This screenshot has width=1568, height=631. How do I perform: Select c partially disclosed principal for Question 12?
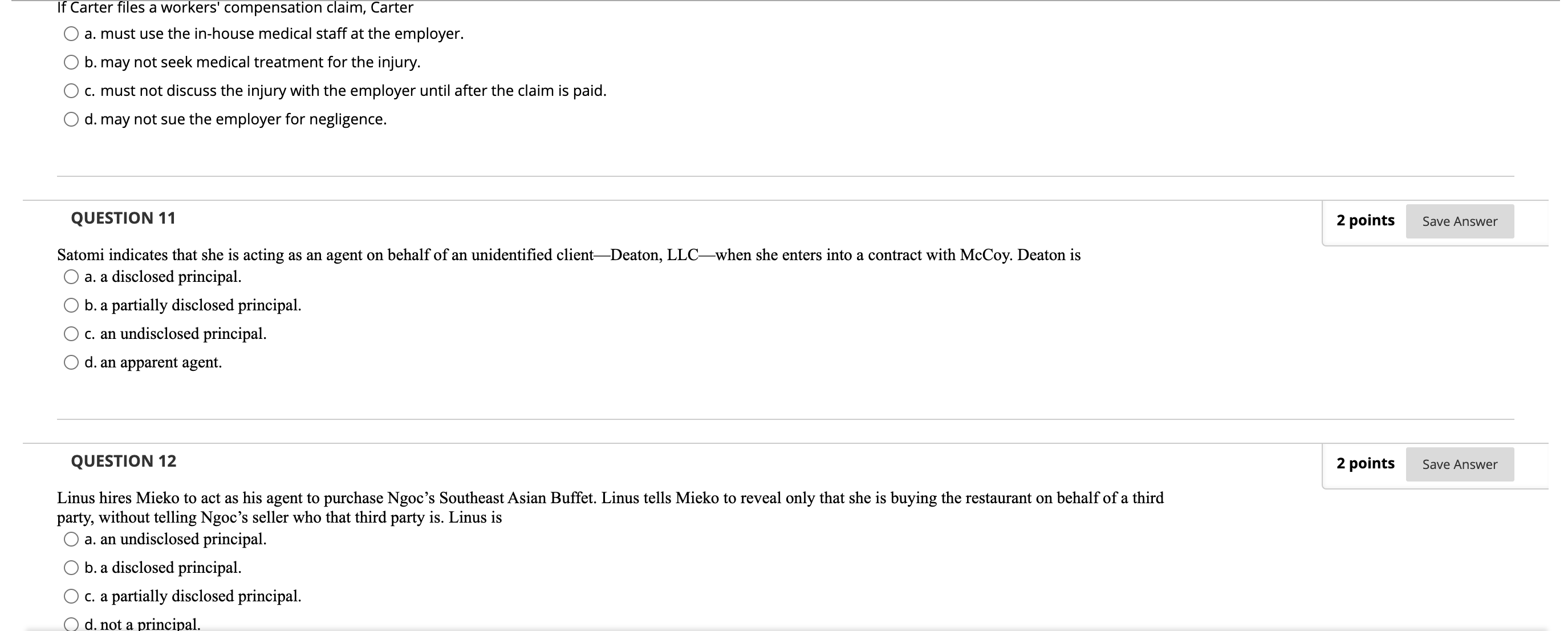tap(71, 596)
